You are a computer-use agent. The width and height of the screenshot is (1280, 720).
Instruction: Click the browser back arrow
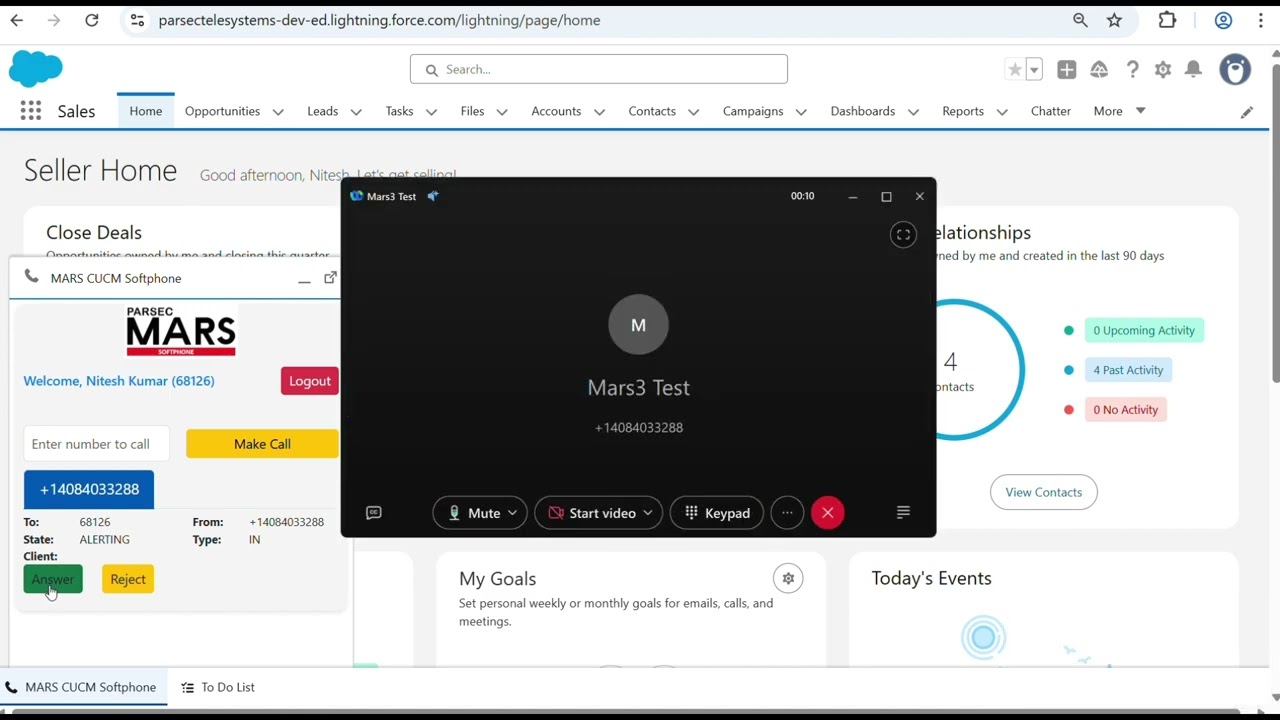[17, 20]
